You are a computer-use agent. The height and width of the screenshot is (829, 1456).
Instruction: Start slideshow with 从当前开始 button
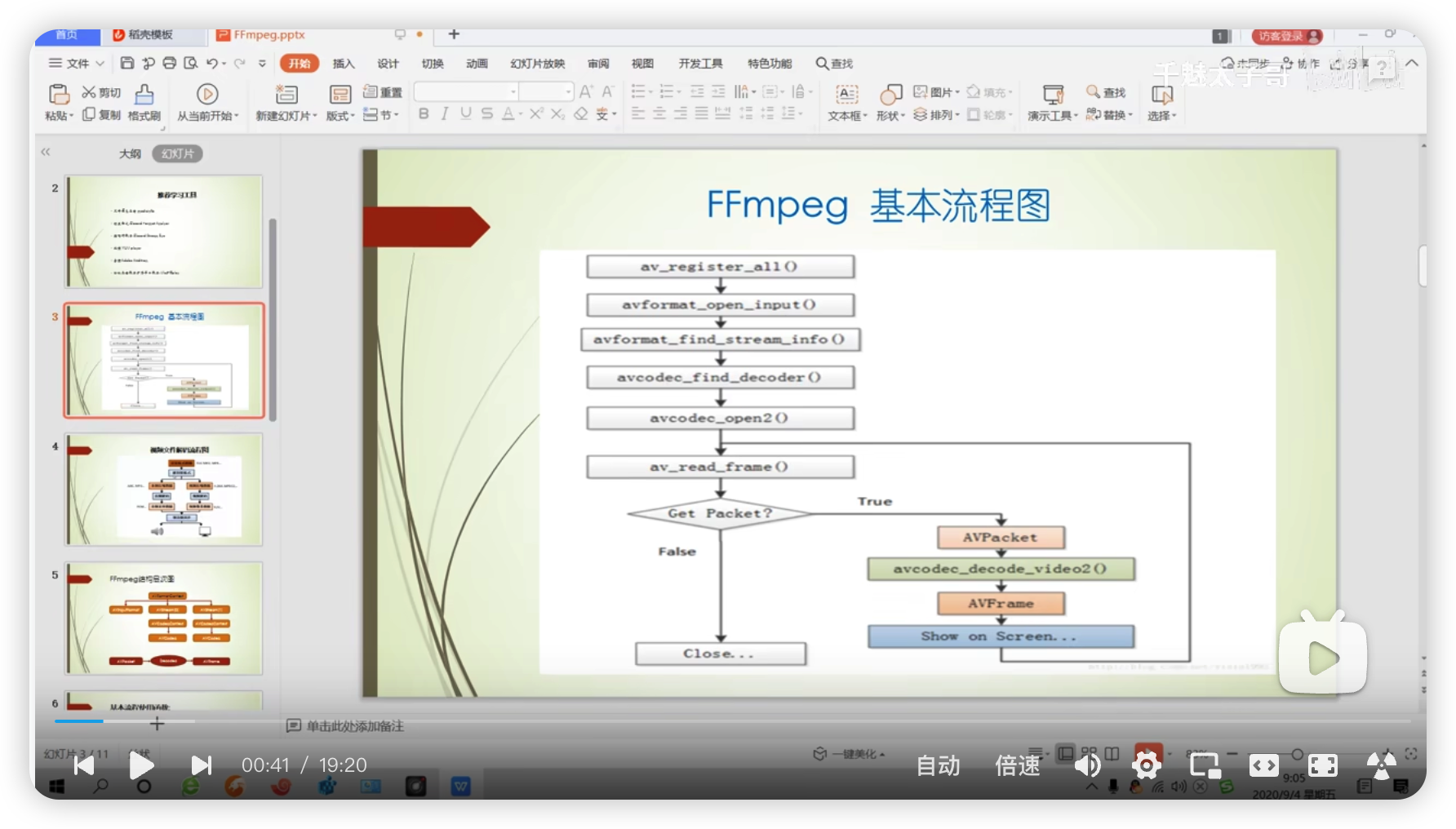[208, 102]
